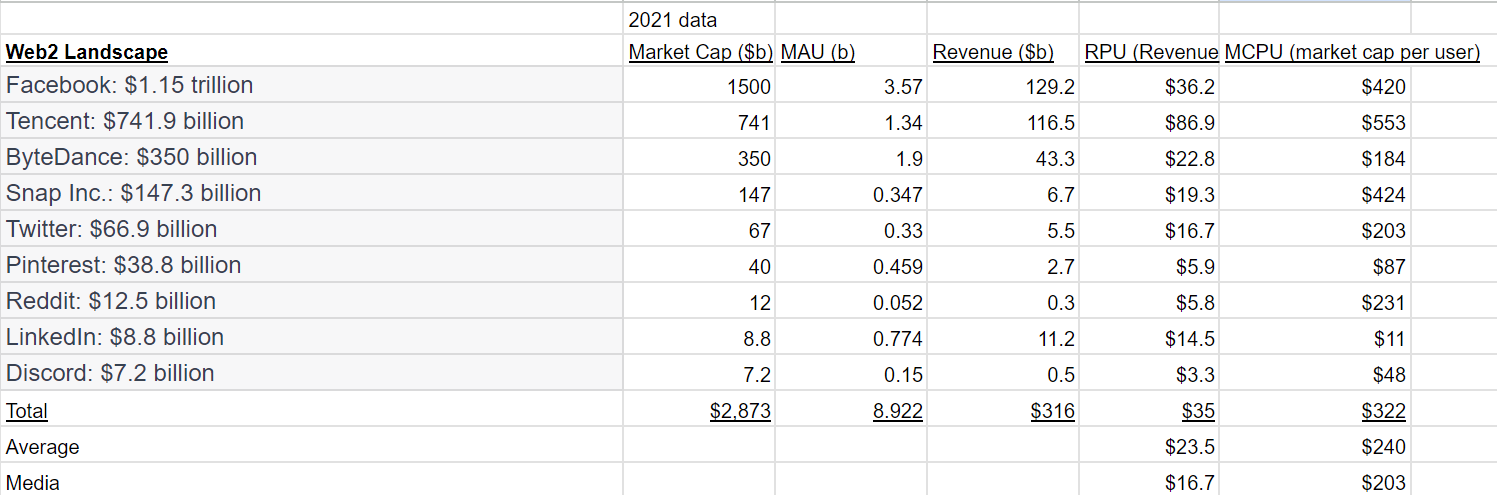Select ByteDance's RPU value $22.8
The height and width of the screenshot is (495, 1497).
coord(1190,159)
